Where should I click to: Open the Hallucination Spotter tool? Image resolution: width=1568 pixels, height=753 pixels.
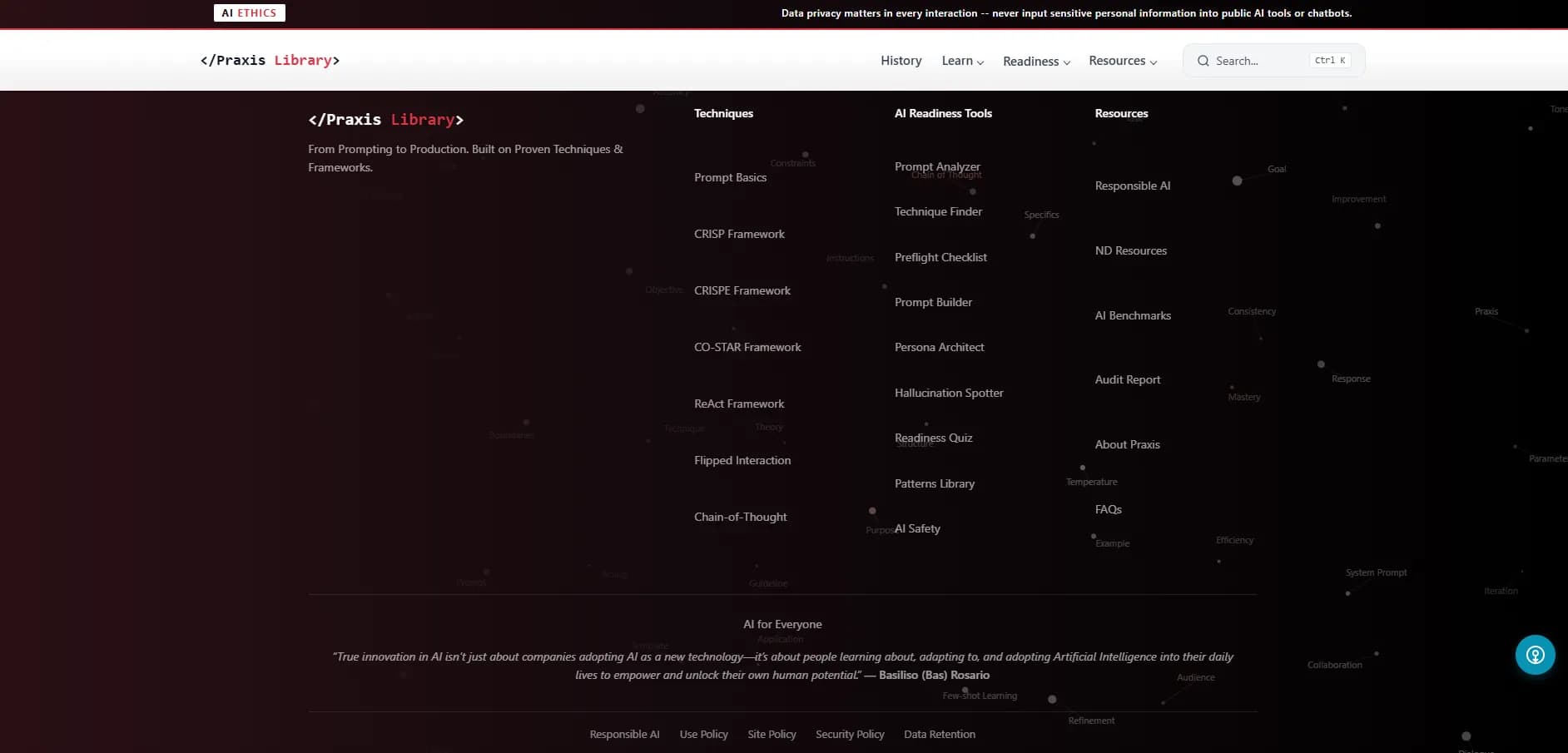pos(948,393)
